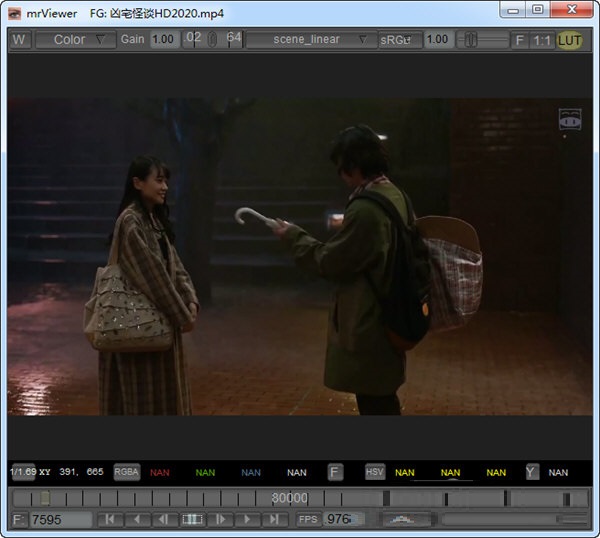600x538 pixels.
Task: Play the video backwards
Action: 137,519
